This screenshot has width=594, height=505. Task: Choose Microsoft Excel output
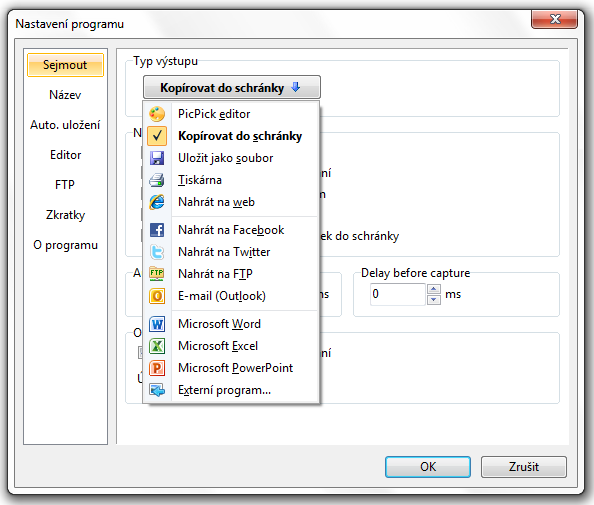coord(231,346)
